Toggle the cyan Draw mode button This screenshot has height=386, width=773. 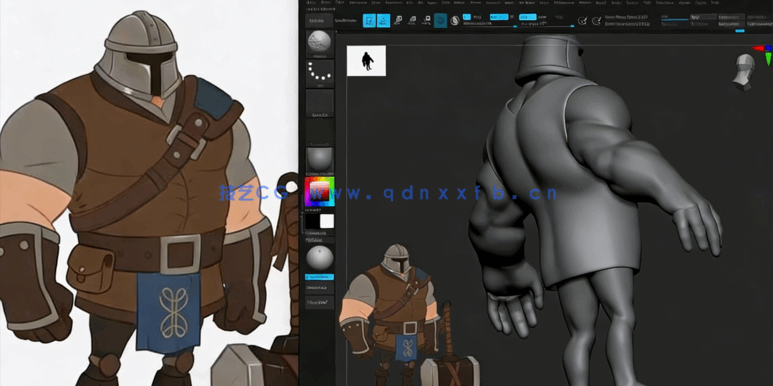384,21
